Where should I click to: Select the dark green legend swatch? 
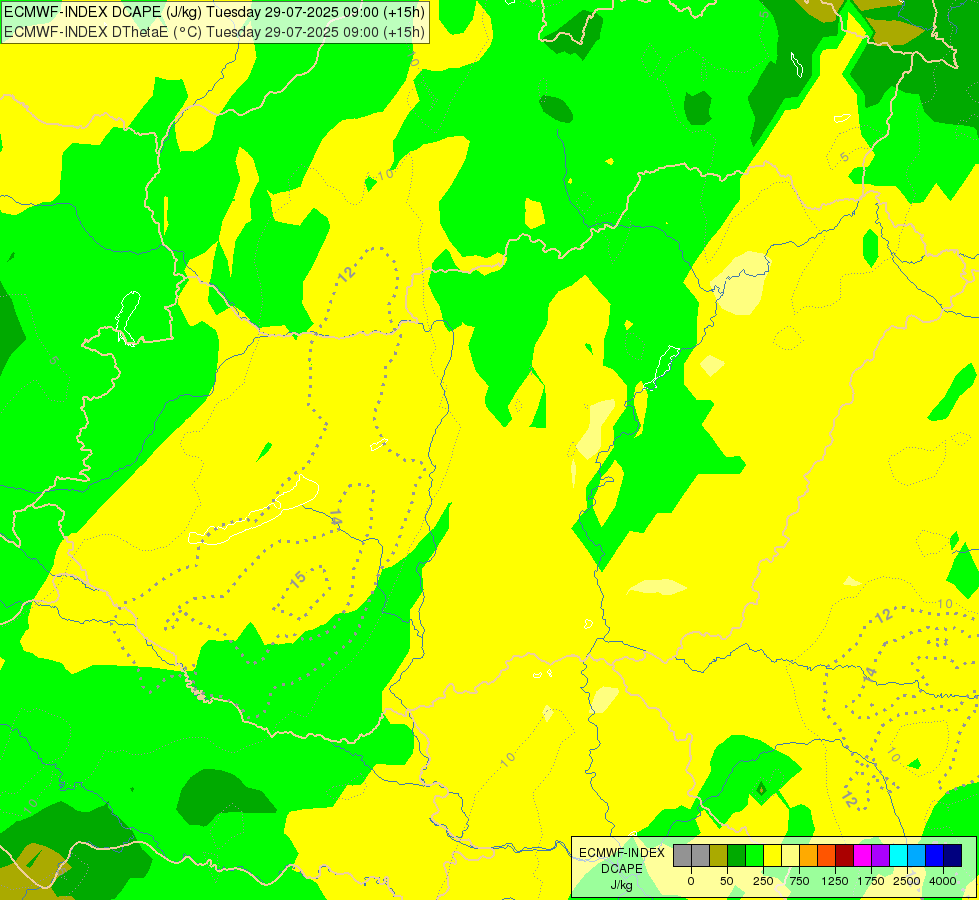tap(737, 855)
